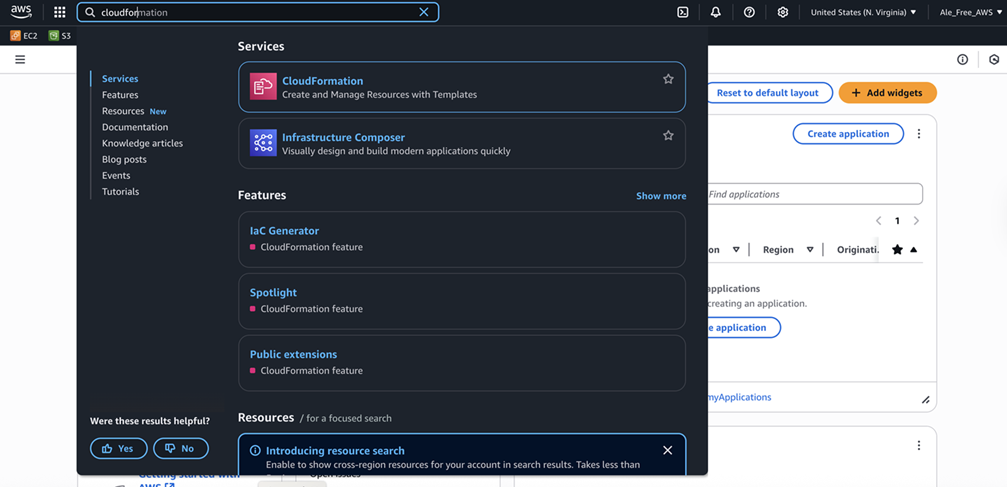1007x487 pixels.
Task: Open the EC2 favorites shortcut
Action: click(x=24, y=36)
